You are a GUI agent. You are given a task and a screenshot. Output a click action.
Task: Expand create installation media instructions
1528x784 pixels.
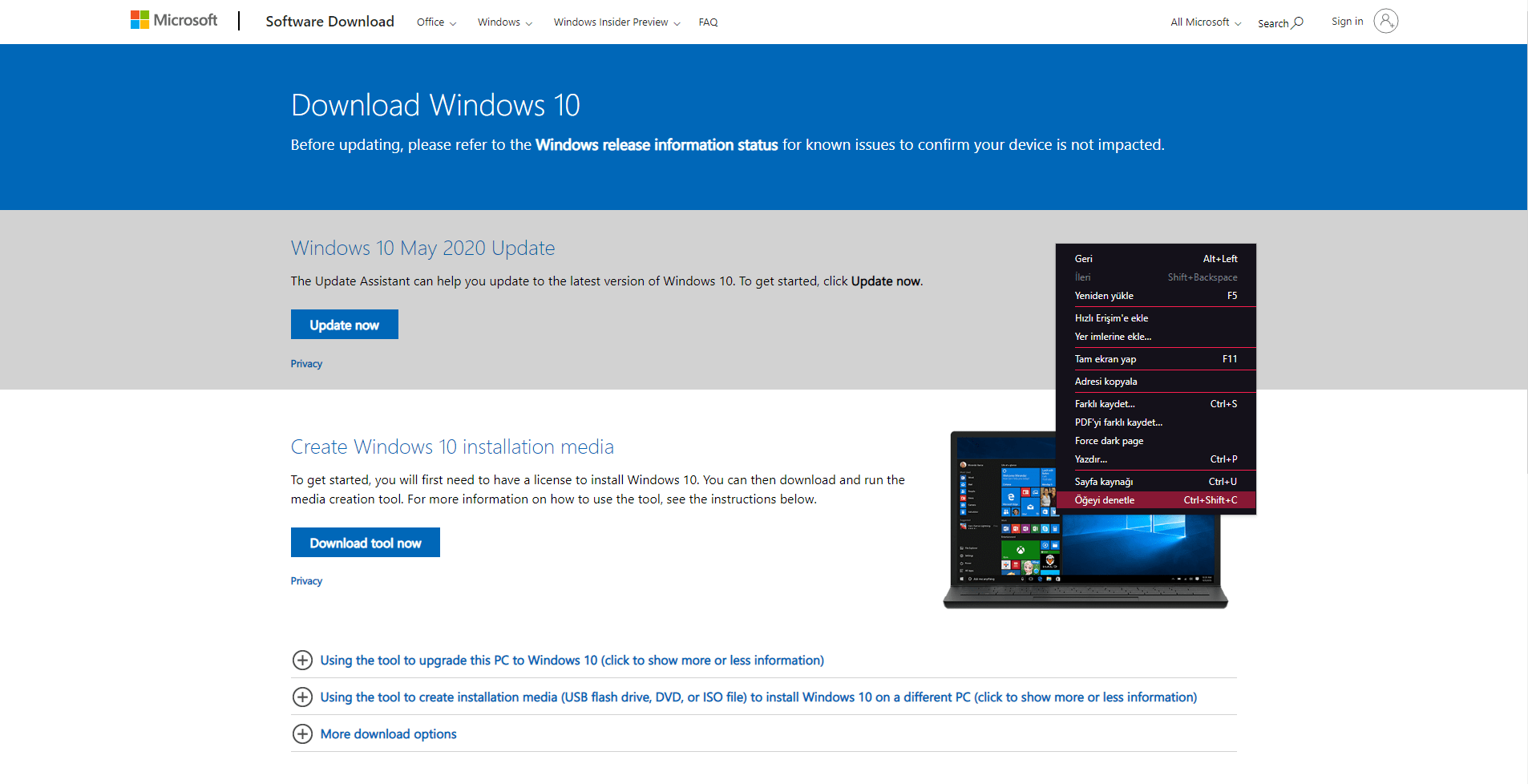click(758, 697)
